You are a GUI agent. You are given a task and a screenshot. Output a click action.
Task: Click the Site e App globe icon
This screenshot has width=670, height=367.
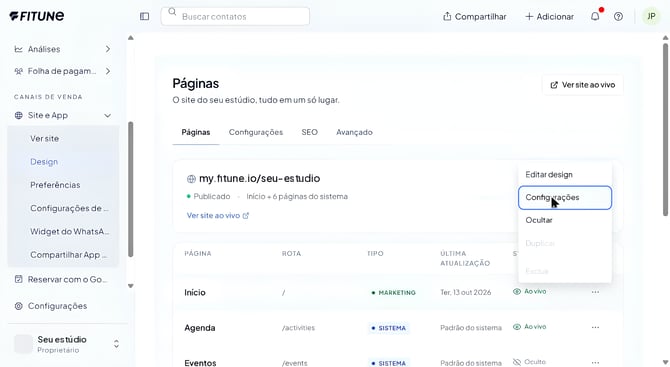click(x=18, y=115)
